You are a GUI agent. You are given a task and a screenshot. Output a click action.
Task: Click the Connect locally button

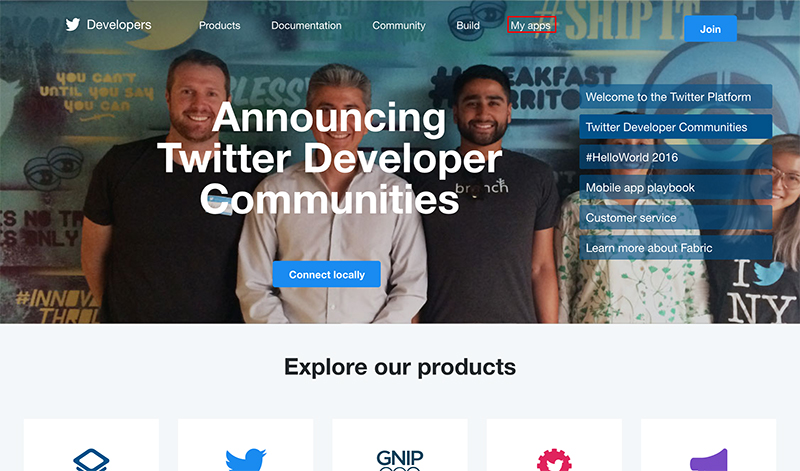pyautogui.click(x=327, y=274)
